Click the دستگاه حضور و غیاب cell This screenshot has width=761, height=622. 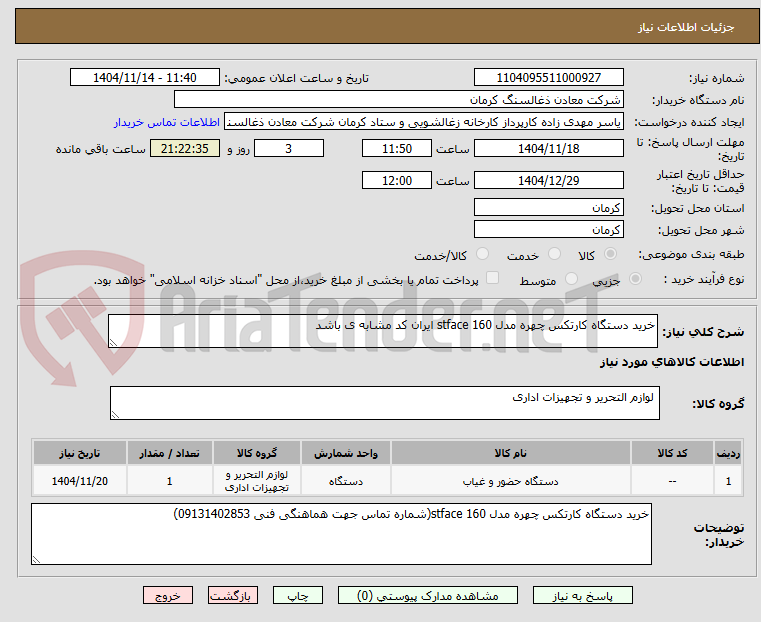pyautogui.click(x=511, y=481)
